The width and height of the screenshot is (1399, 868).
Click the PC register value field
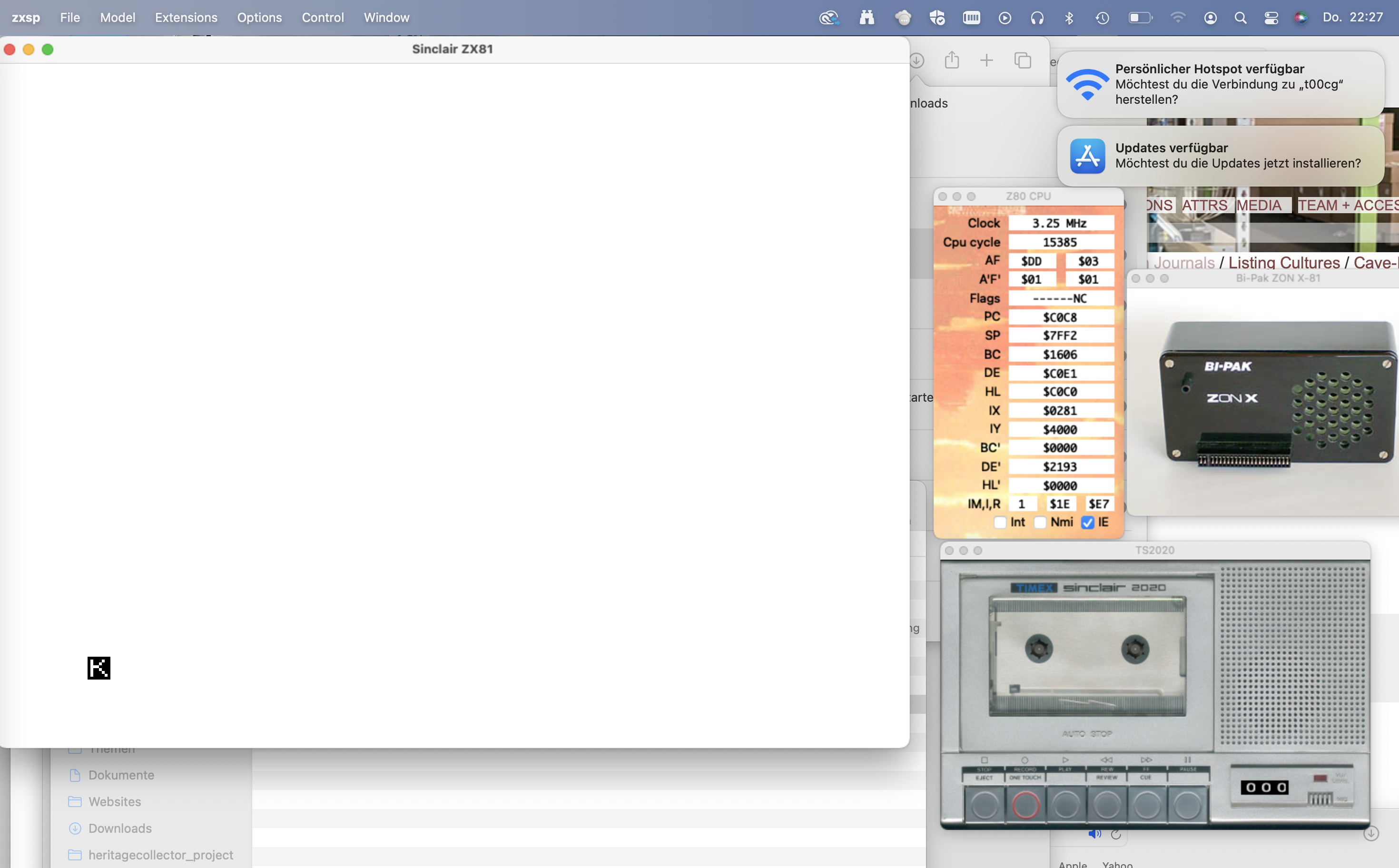(1060, 317)
